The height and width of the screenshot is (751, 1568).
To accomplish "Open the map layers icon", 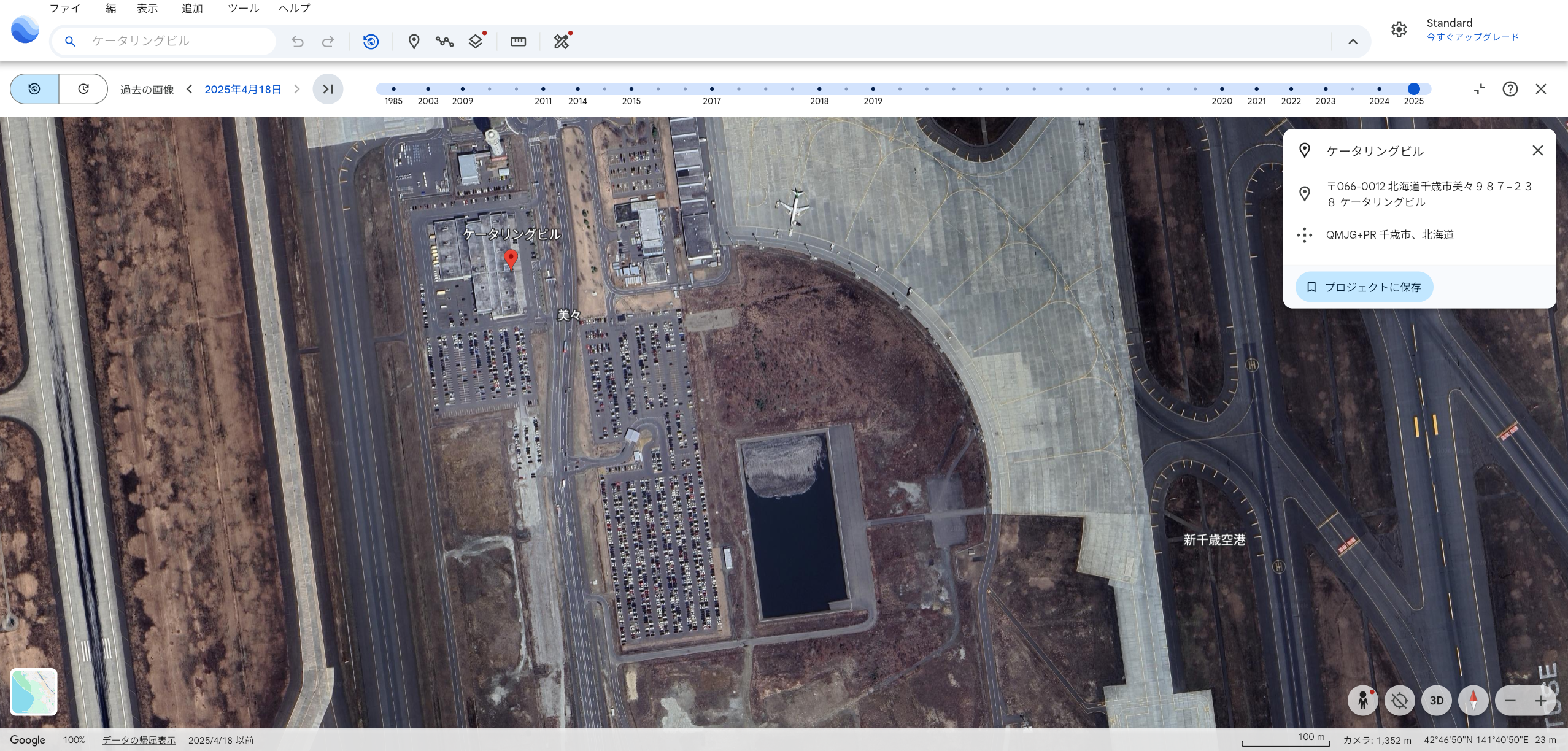I will click(x=476, y=42).
